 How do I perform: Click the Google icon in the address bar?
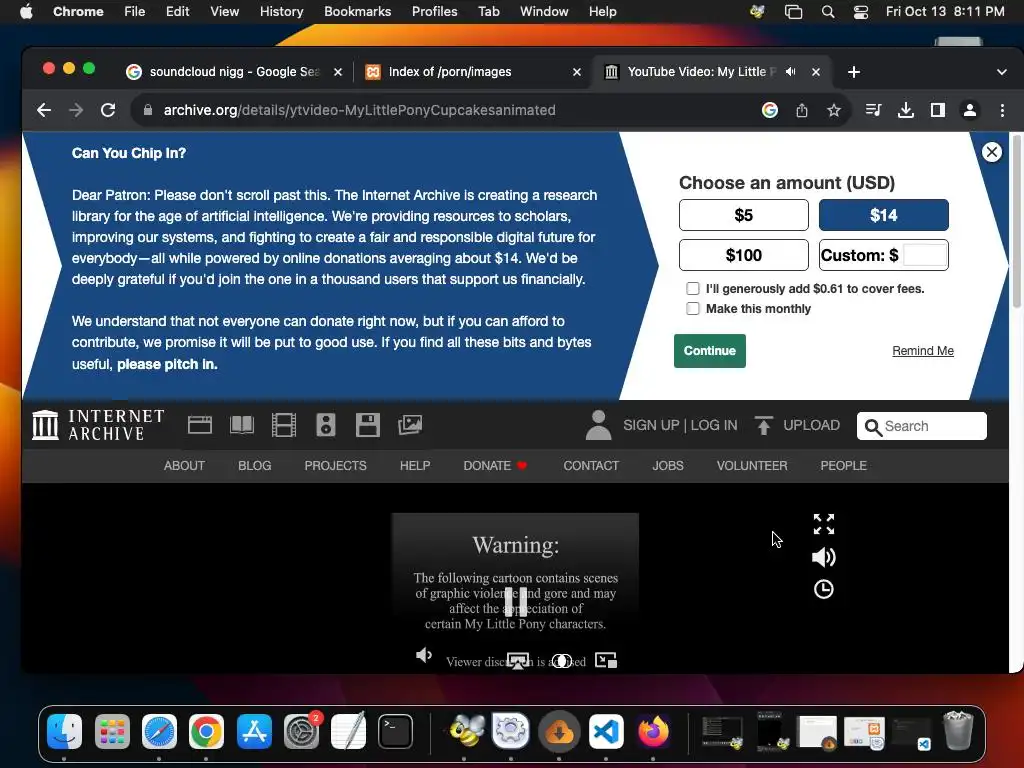pyautogui.click(x=769, y=110)
